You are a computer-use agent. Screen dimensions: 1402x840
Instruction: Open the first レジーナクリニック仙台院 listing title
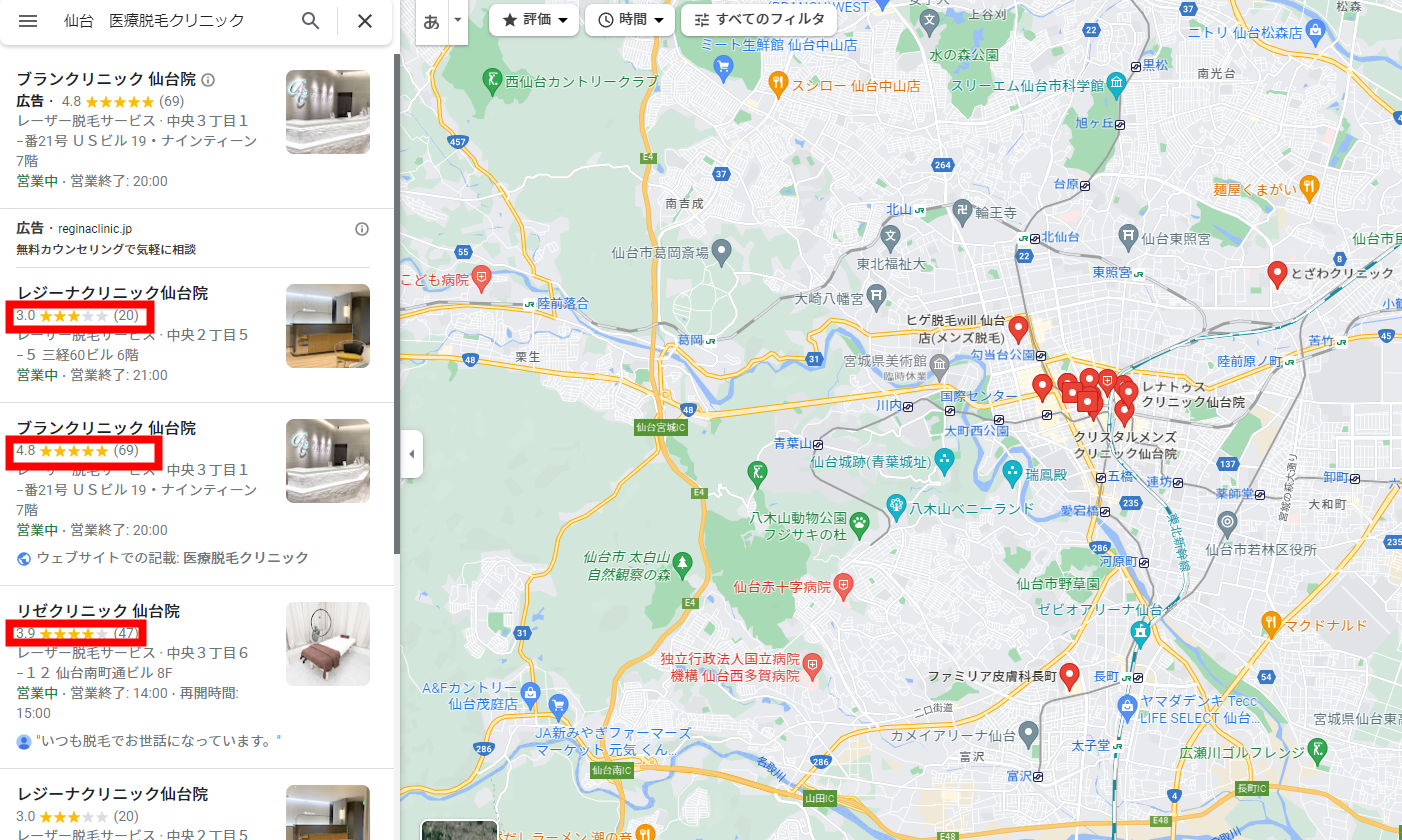pos(112,293)
